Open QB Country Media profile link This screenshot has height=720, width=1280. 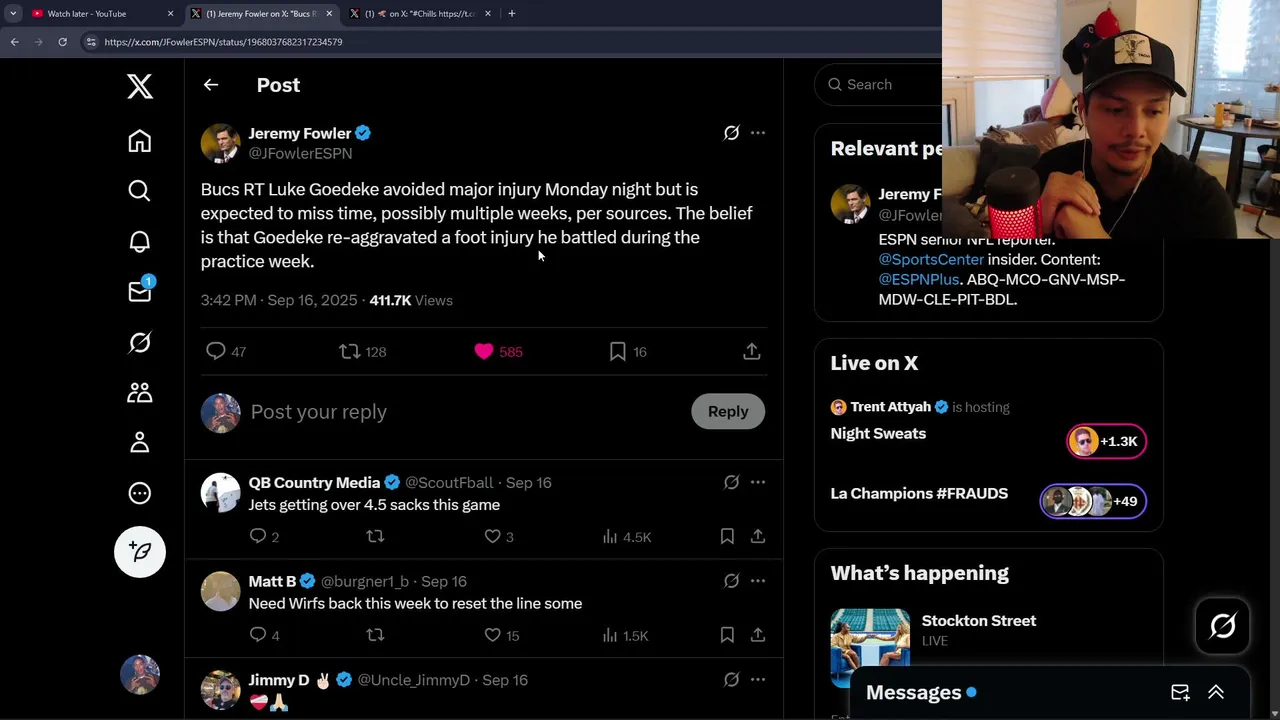(x=314, y=483)
